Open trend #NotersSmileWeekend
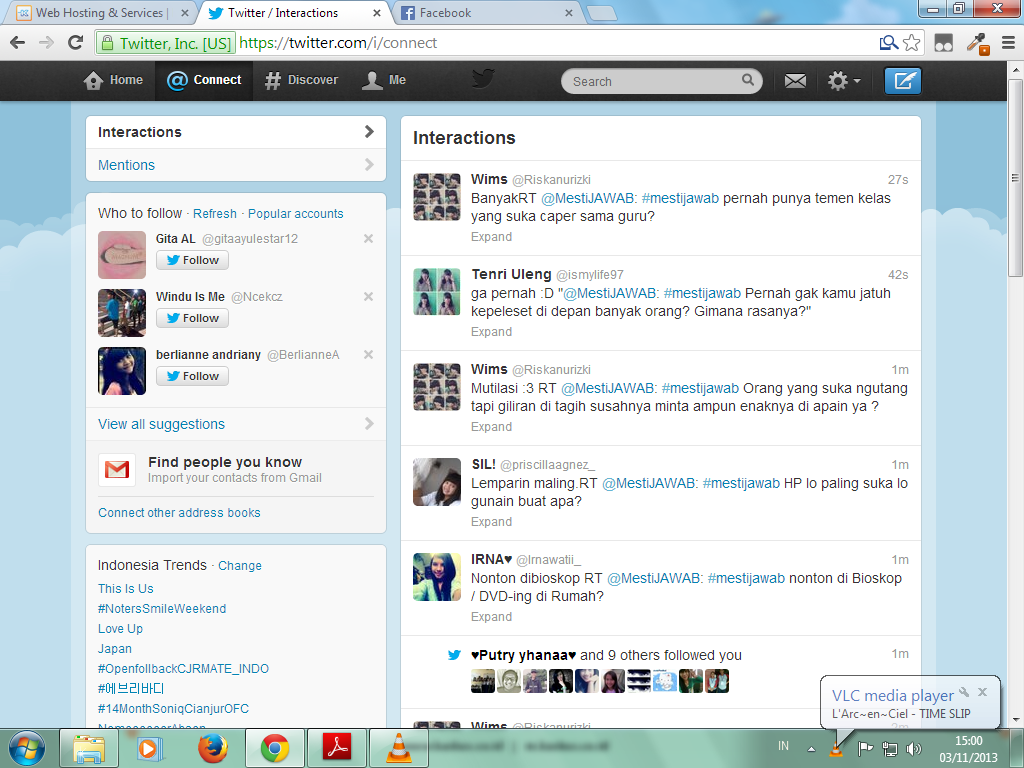The image size is (1024, 768). pos(162,609)
